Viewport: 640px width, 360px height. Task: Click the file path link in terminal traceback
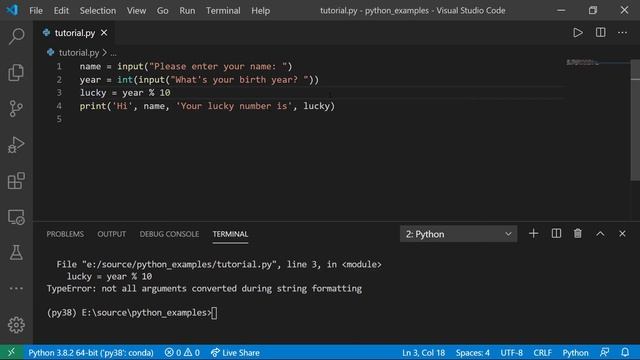coord(179,264)
